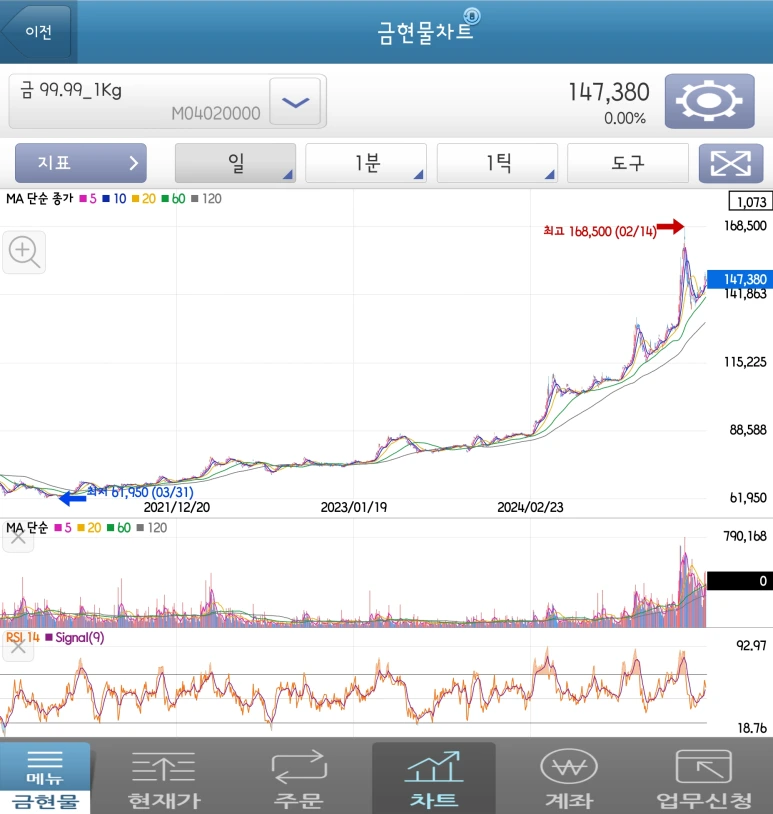Viewport: 773px width, 814px height.
Task: Click the 최저 61,950 (03/31) label
Action: (140, 492)
